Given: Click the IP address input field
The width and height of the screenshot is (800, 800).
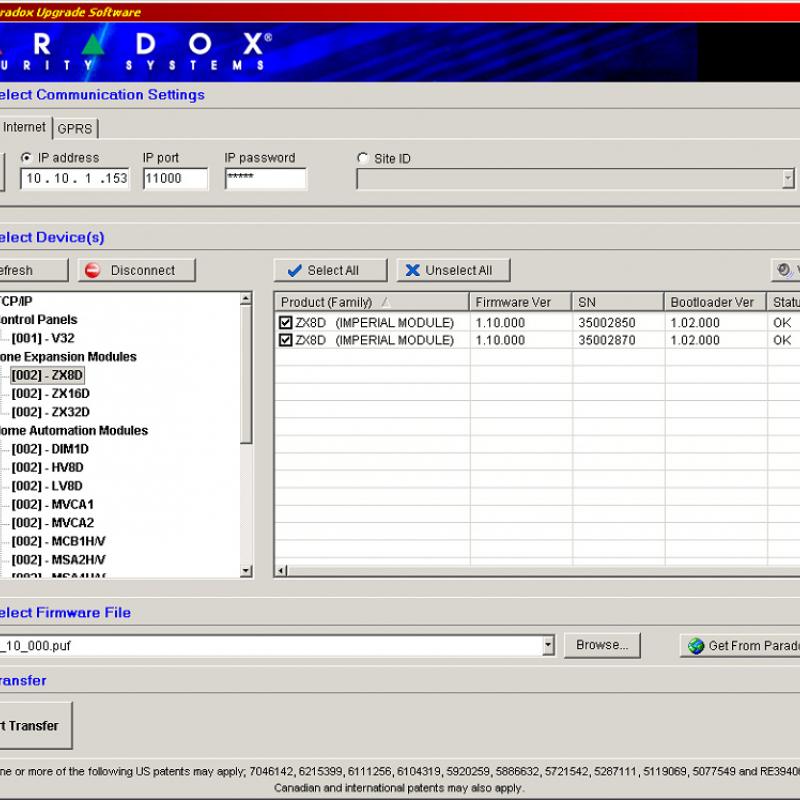Looking at the screenshot, I should point(75,179).
